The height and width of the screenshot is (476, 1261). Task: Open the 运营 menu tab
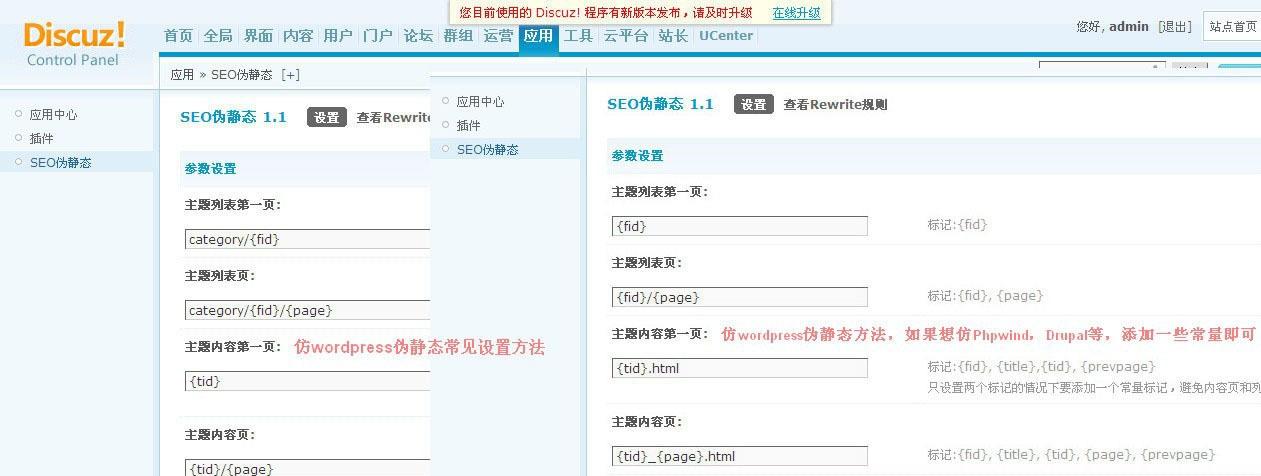498,36
